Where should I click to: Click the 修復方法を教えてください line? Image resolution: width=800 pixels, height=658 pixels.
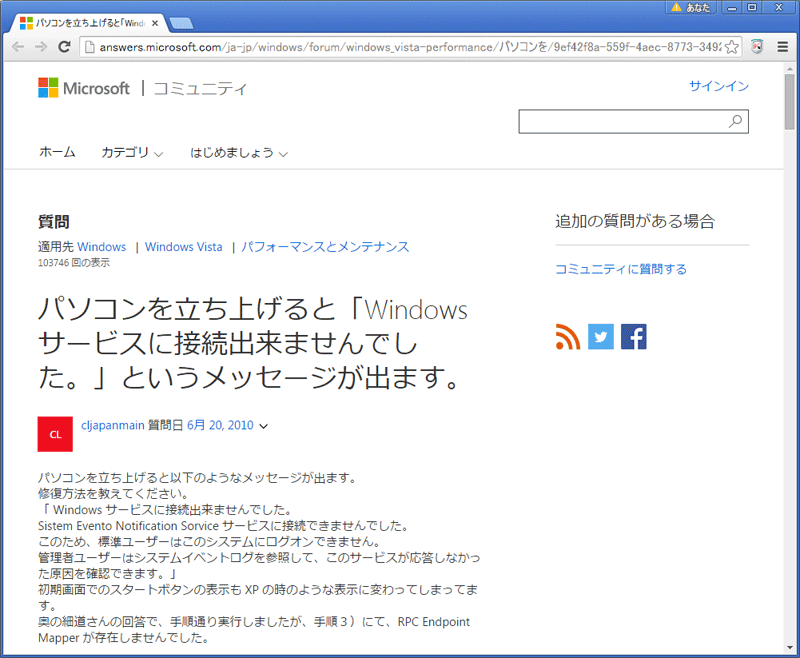[x=114, y=494]
